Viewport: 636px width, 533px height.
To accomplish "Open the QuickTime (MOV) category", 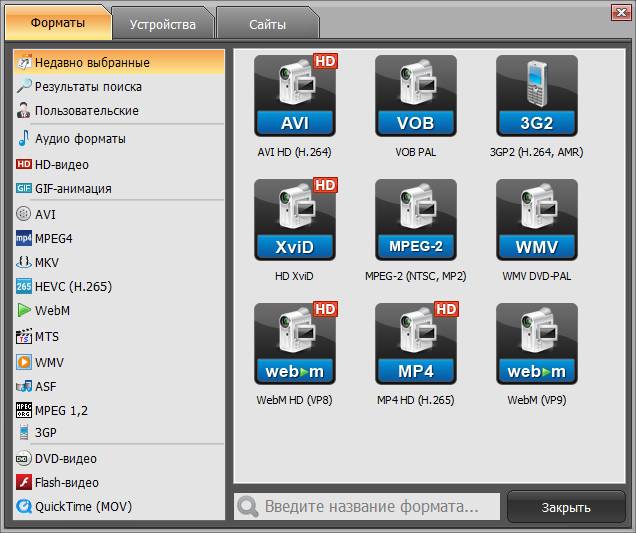I will click(83, 506).
